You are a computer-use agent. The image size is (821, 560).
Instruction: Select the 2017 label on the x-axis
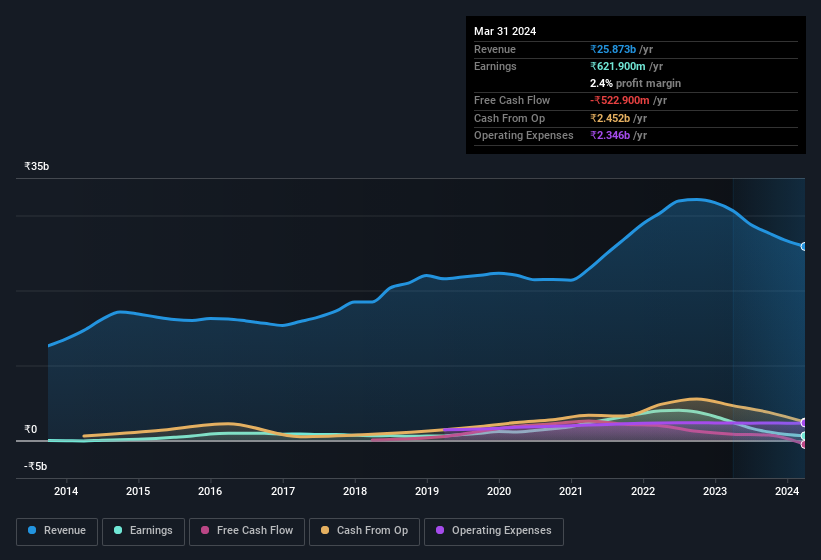283,491
